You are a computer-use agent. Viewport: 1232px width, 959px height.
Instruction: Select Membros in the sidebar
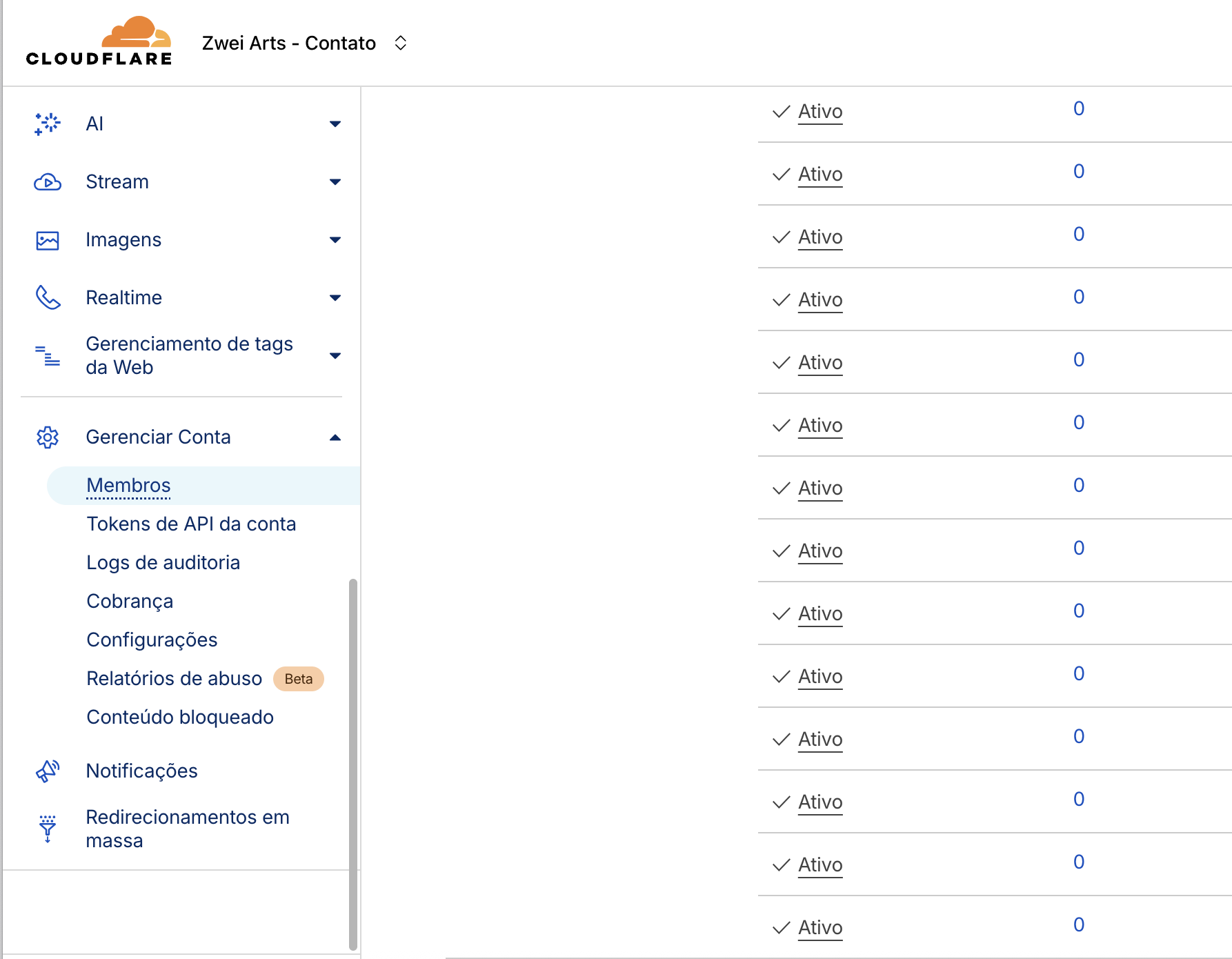pyautogui.click(x=128, y=486)
